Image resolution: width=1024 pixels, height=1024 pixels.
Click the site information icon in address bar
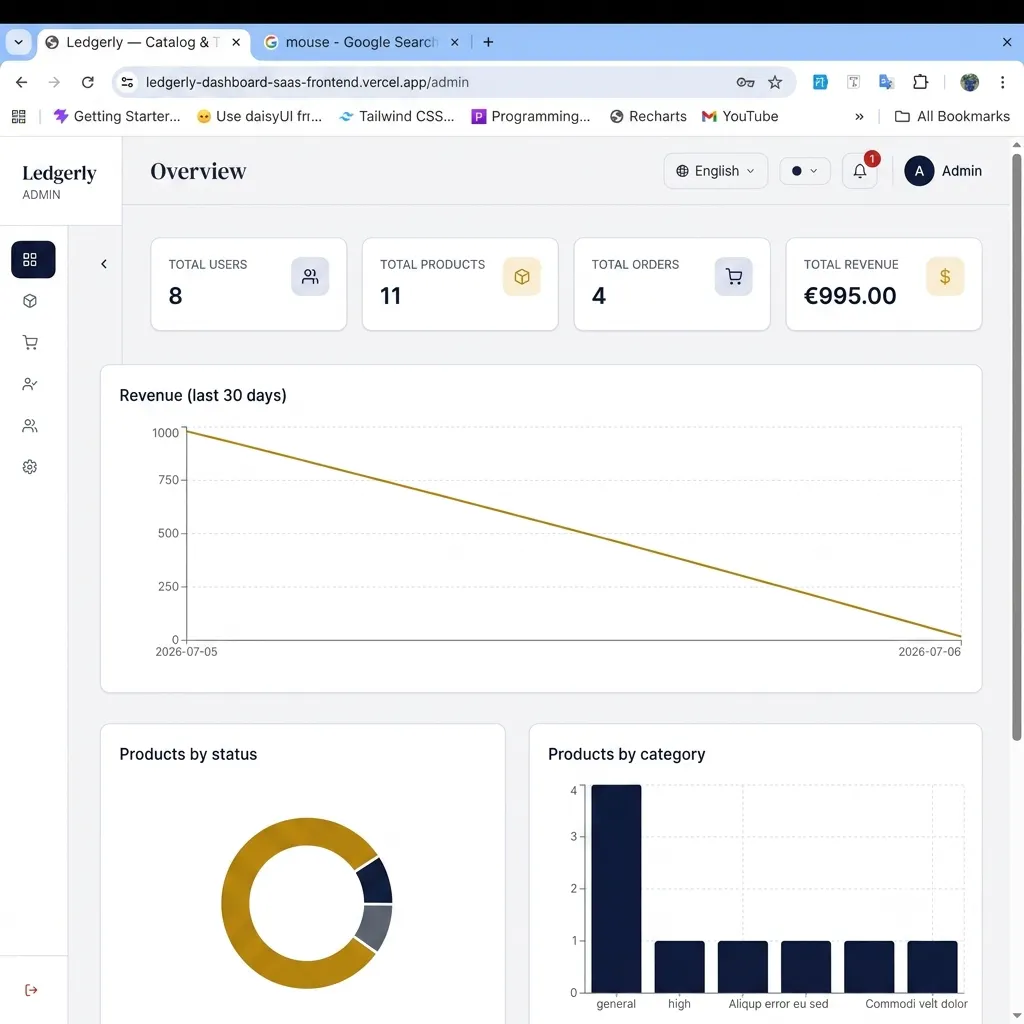pyautogui.click(x=127, y=82)
